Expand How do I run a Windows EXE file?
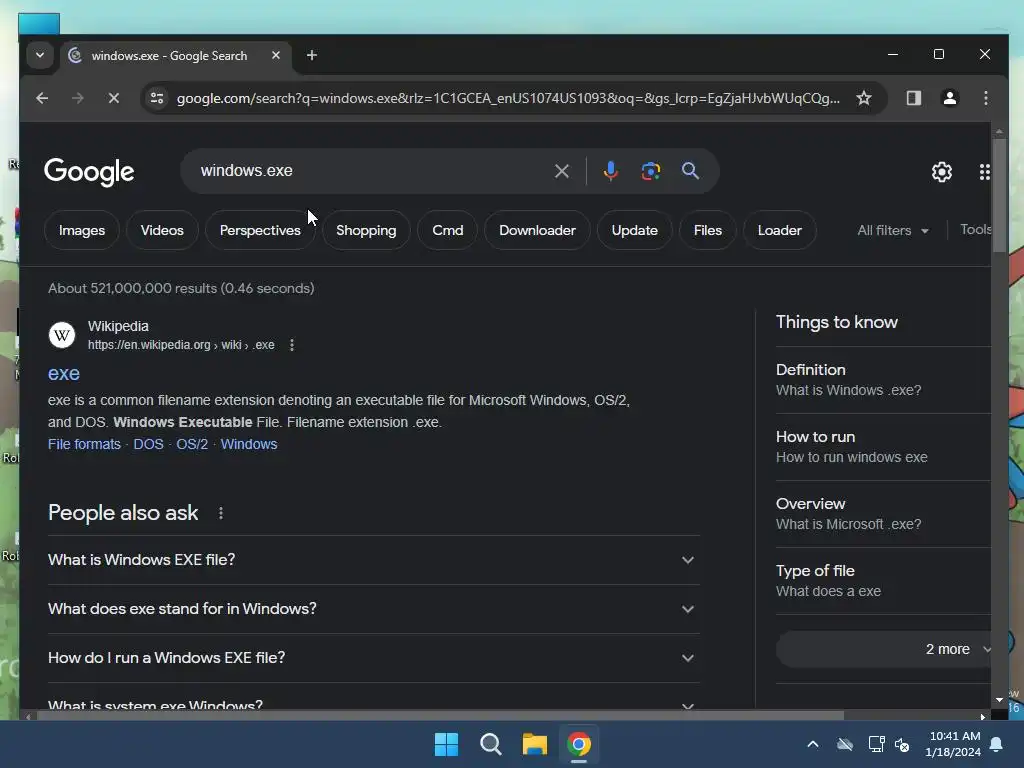1024x768 pixels. (374, 658)
